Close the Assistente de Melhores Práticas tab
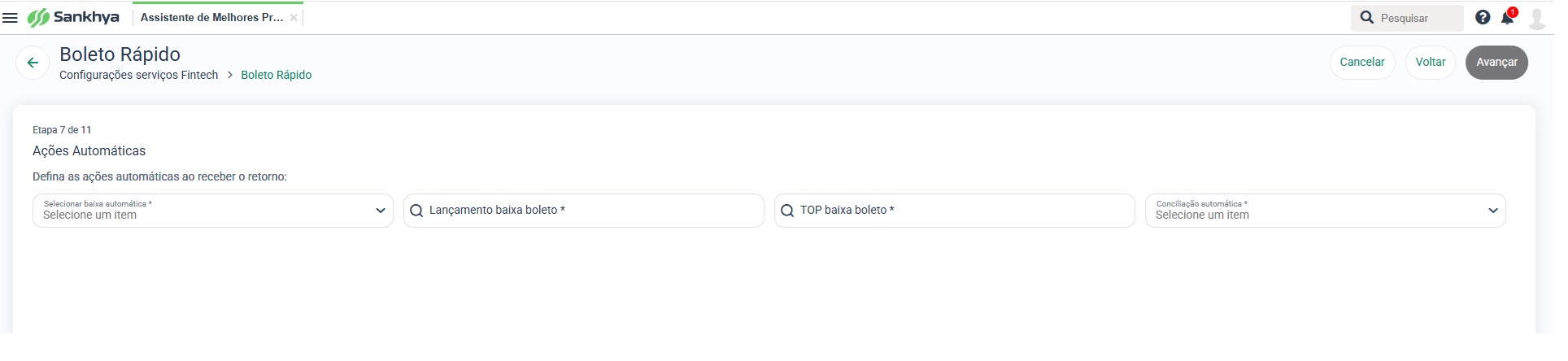This screenshot has height=361, width=1568. click(x=294, y=18)
